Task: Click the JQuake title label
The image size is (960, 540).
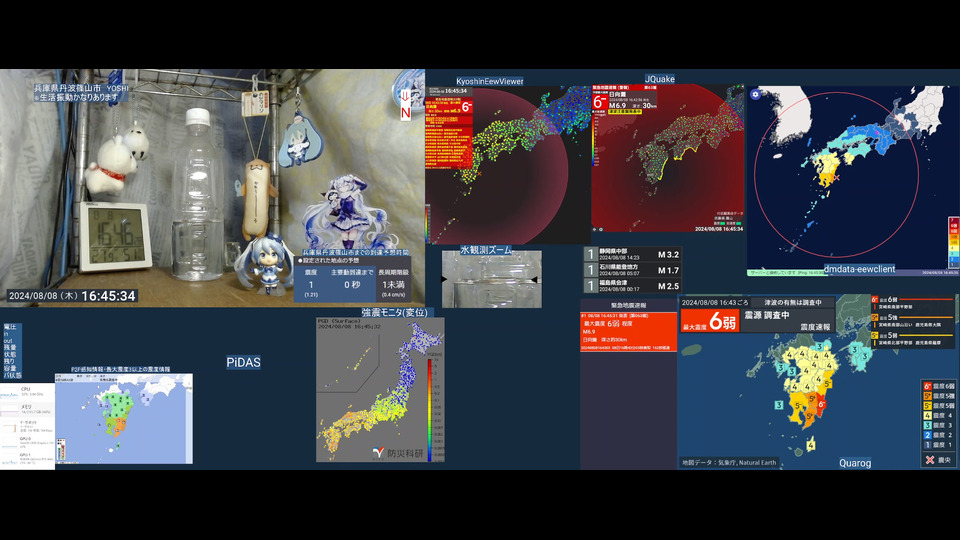Action: tap(659, 79)
